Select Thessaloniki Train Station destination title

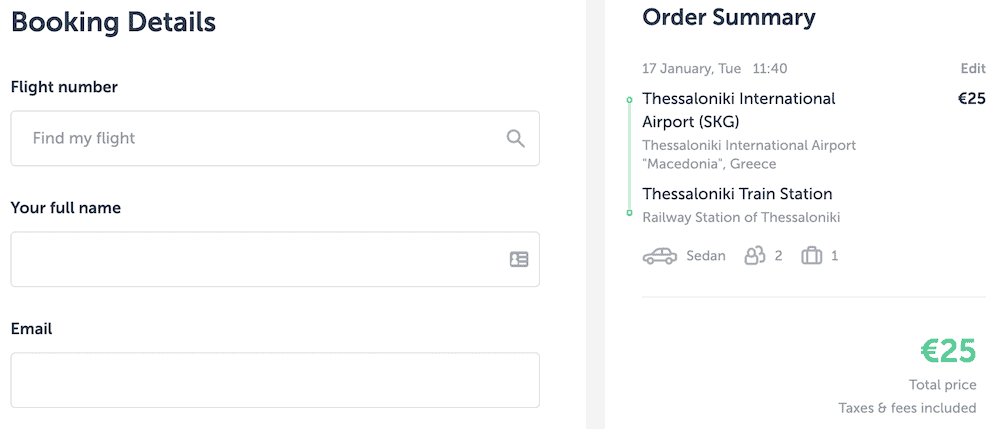(737, 194)
